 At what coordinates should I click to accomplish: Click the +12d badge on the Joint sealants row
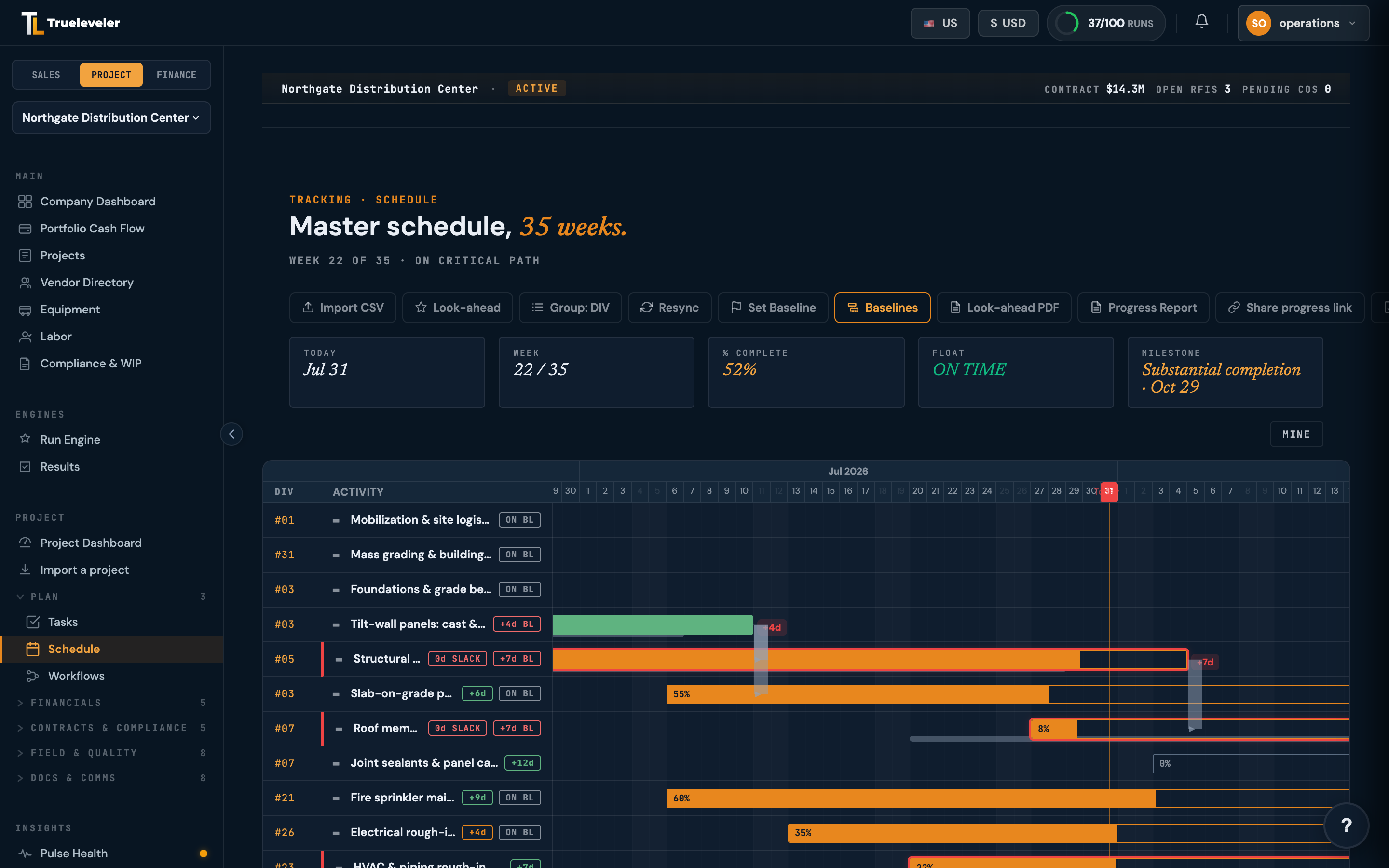522,763
